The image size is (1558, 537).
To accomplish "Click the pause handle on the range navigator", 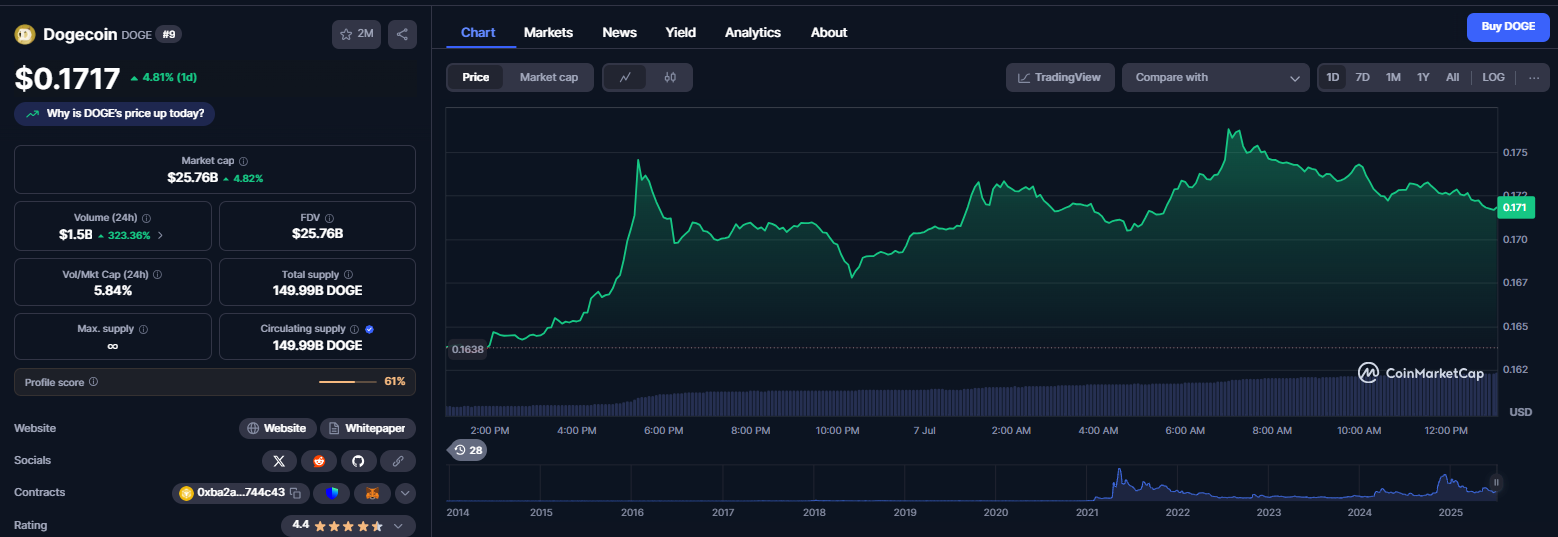I will 1497,483.
